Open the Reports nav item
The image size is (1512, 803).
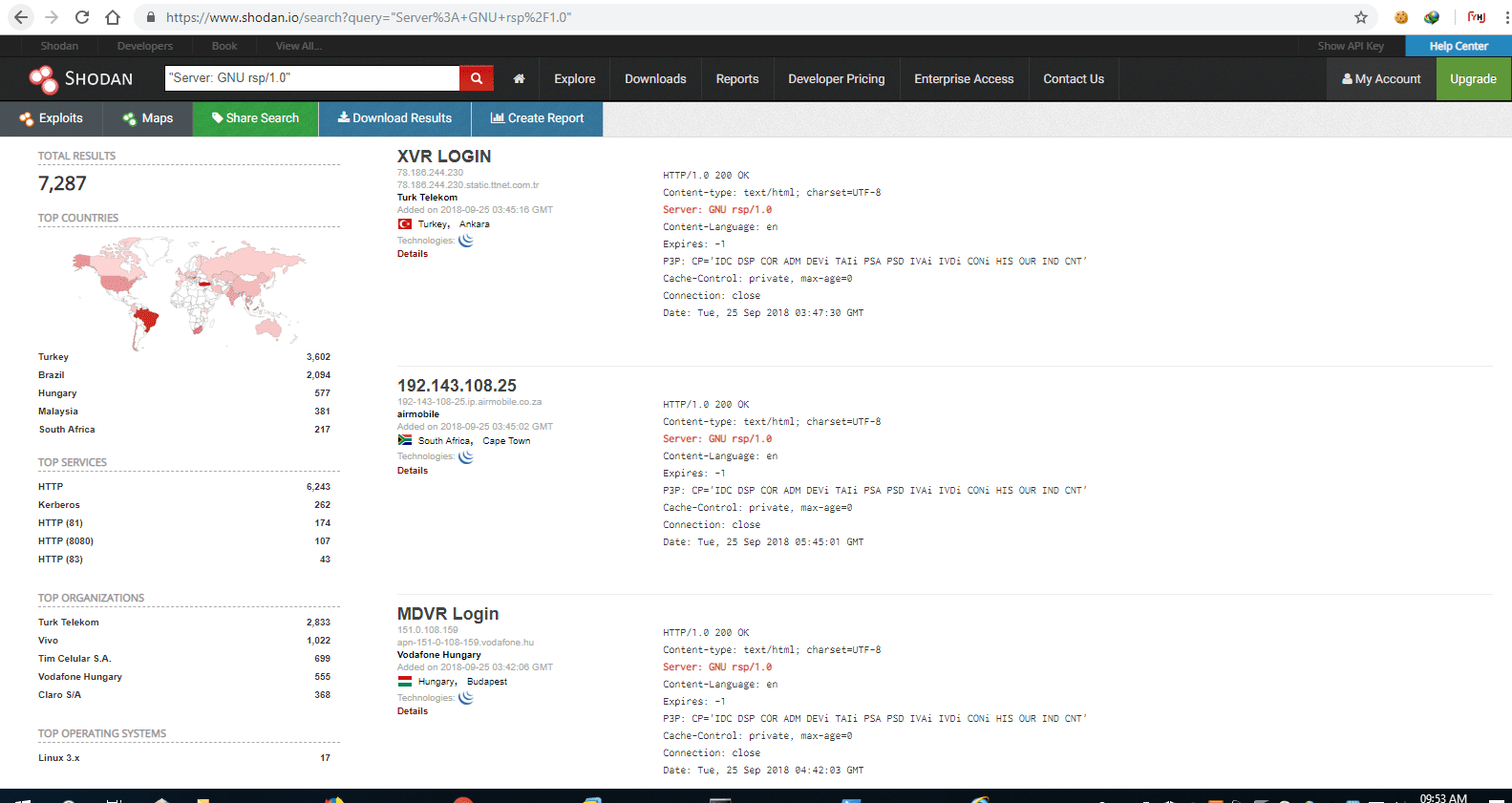point(737,79)
